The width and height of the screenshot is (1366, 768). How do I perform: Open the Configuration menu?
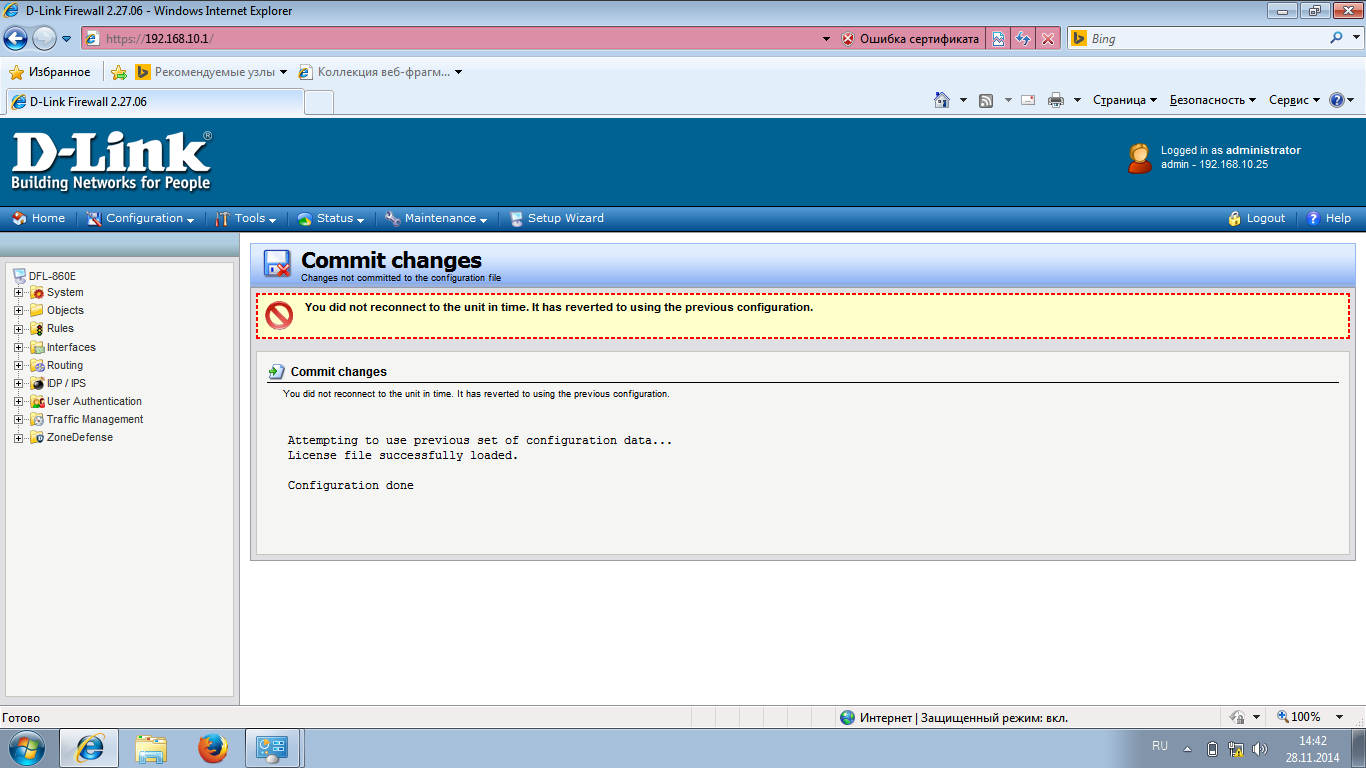coord(140,218)
